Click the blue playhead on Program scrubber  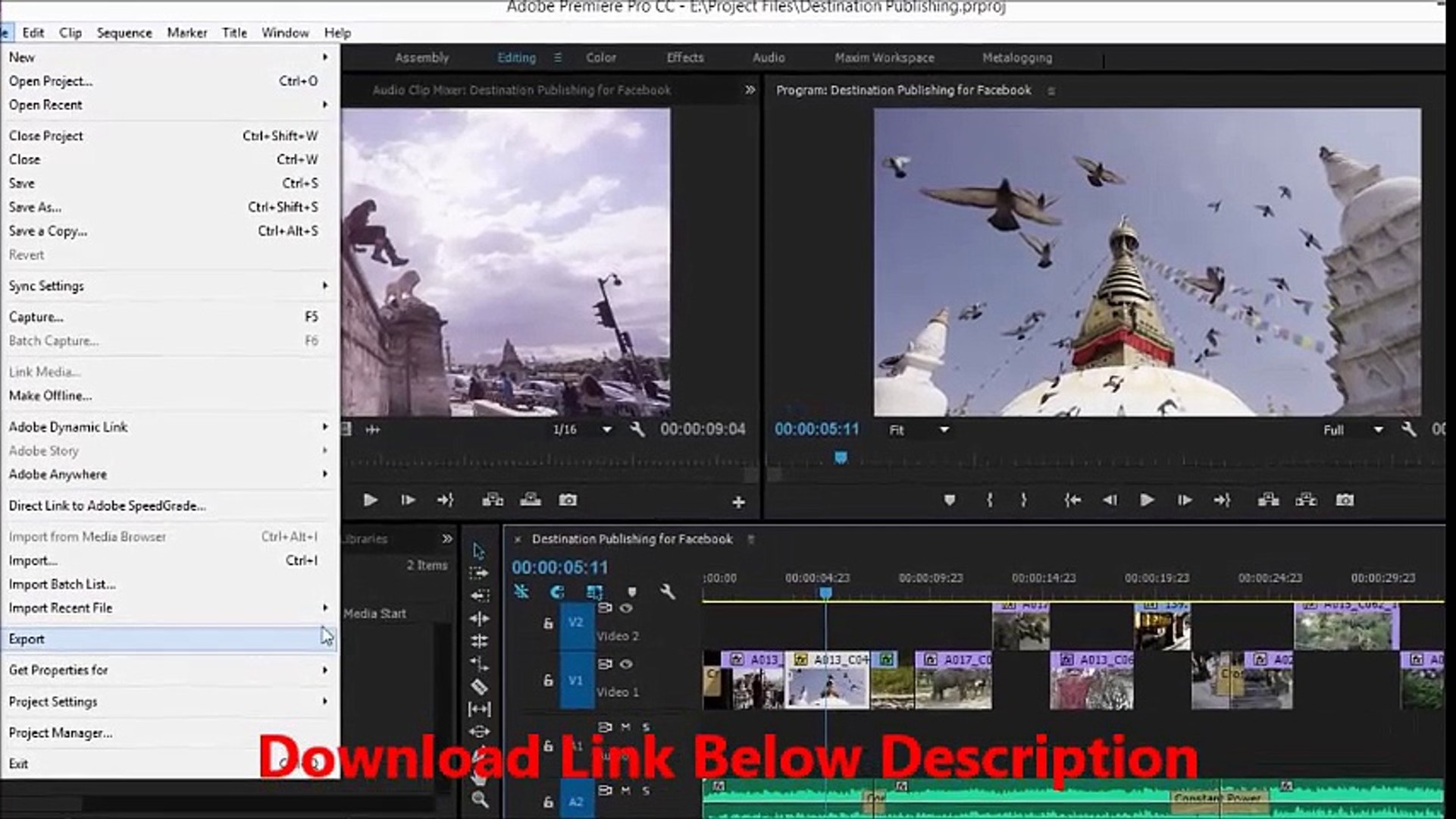pyautogui.click(x=841, y=457)
